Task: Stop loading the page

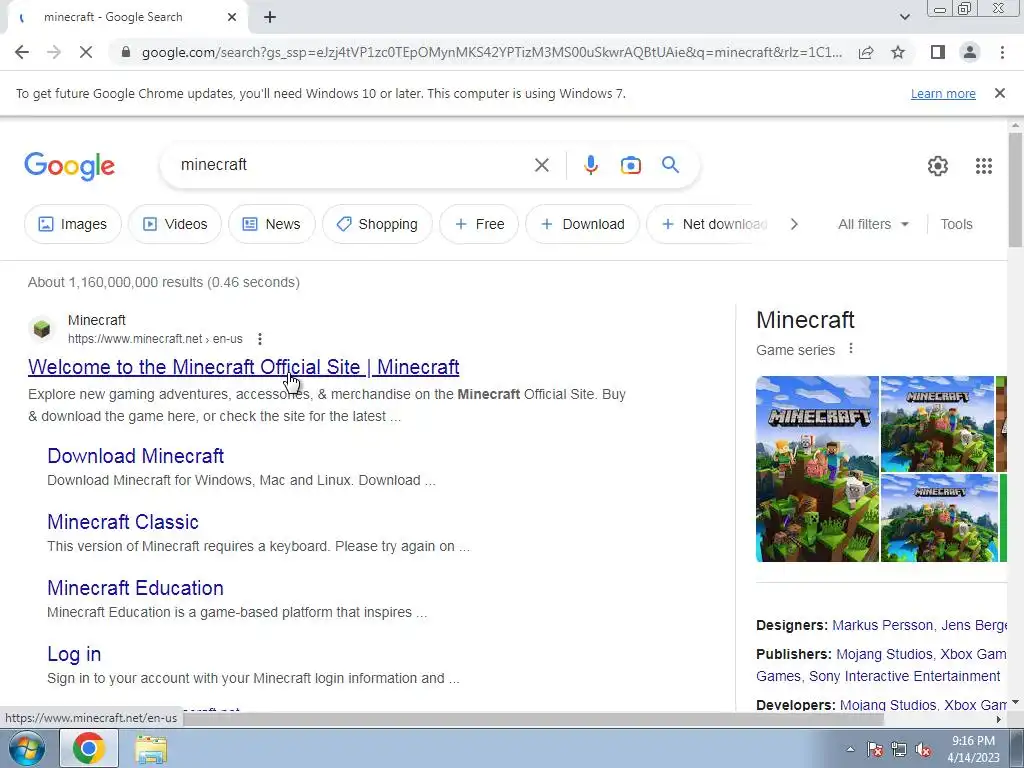Action: (x=86, y=52)
